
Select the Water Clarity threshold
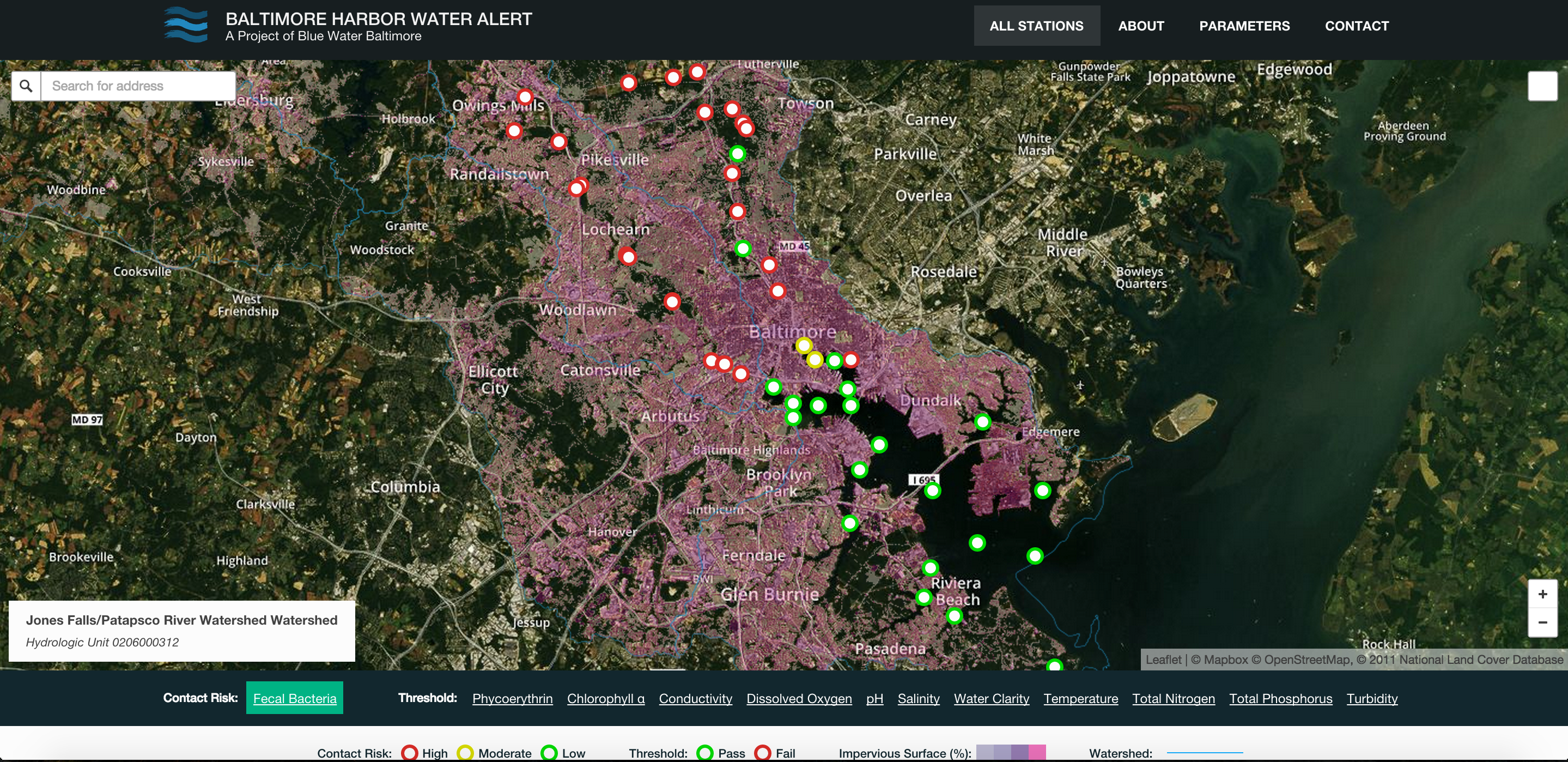pyautogui.click(x=992, y=699)
